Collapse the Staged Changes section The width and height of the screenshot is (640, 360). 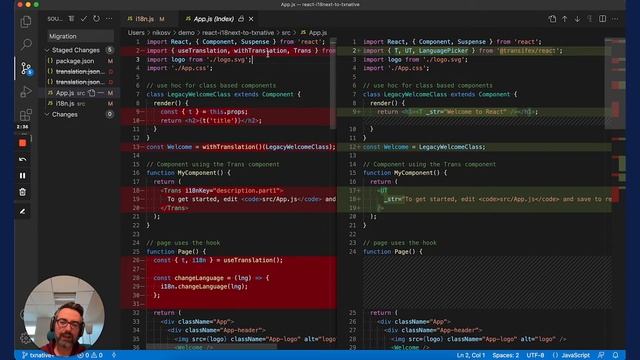[x=76, y=50]
